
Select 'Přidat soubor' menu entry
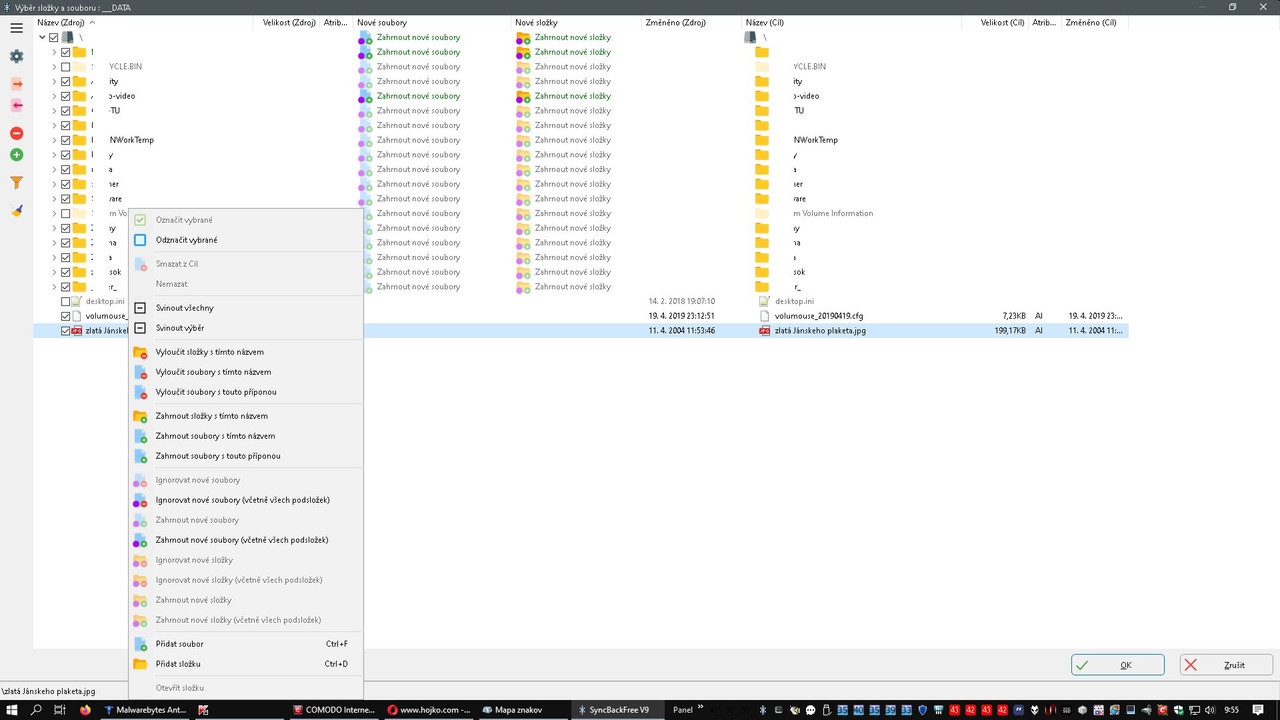[x=246, y=644]
